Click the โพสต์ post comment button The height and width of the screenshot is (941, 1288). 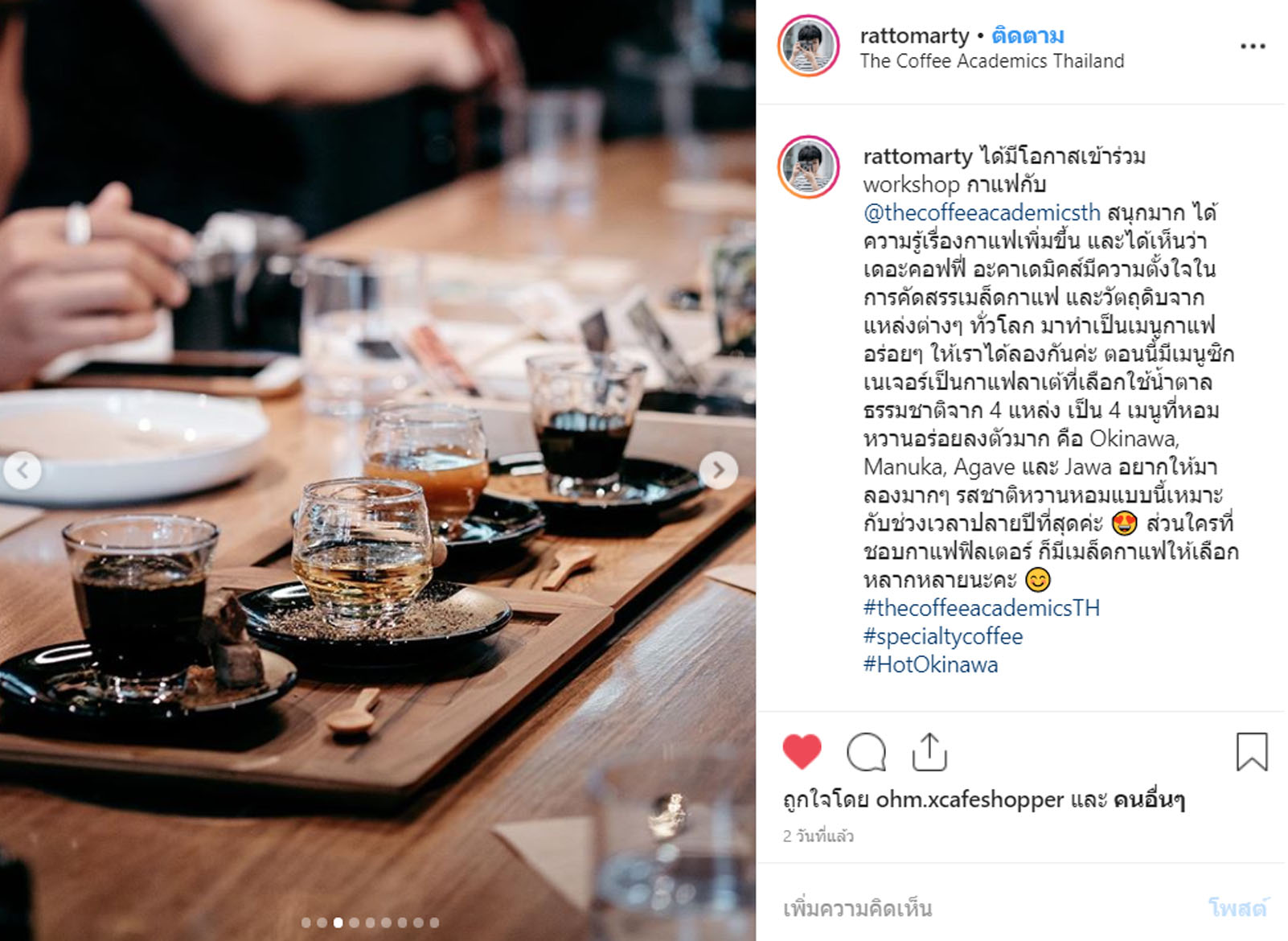pyautogui.click(x=1237, y=909)
